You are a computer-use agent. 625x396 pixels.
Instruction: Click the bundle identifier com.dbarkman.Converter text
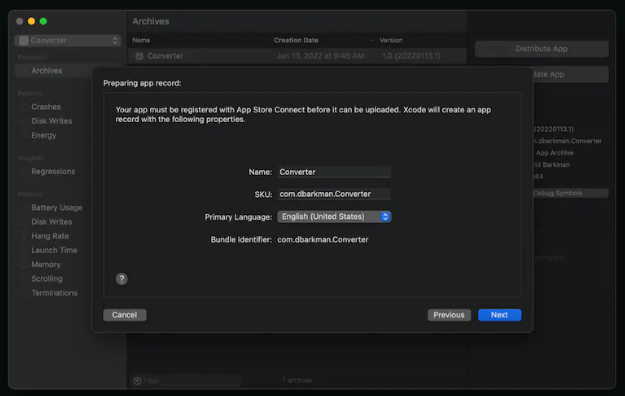pos(323,240)
